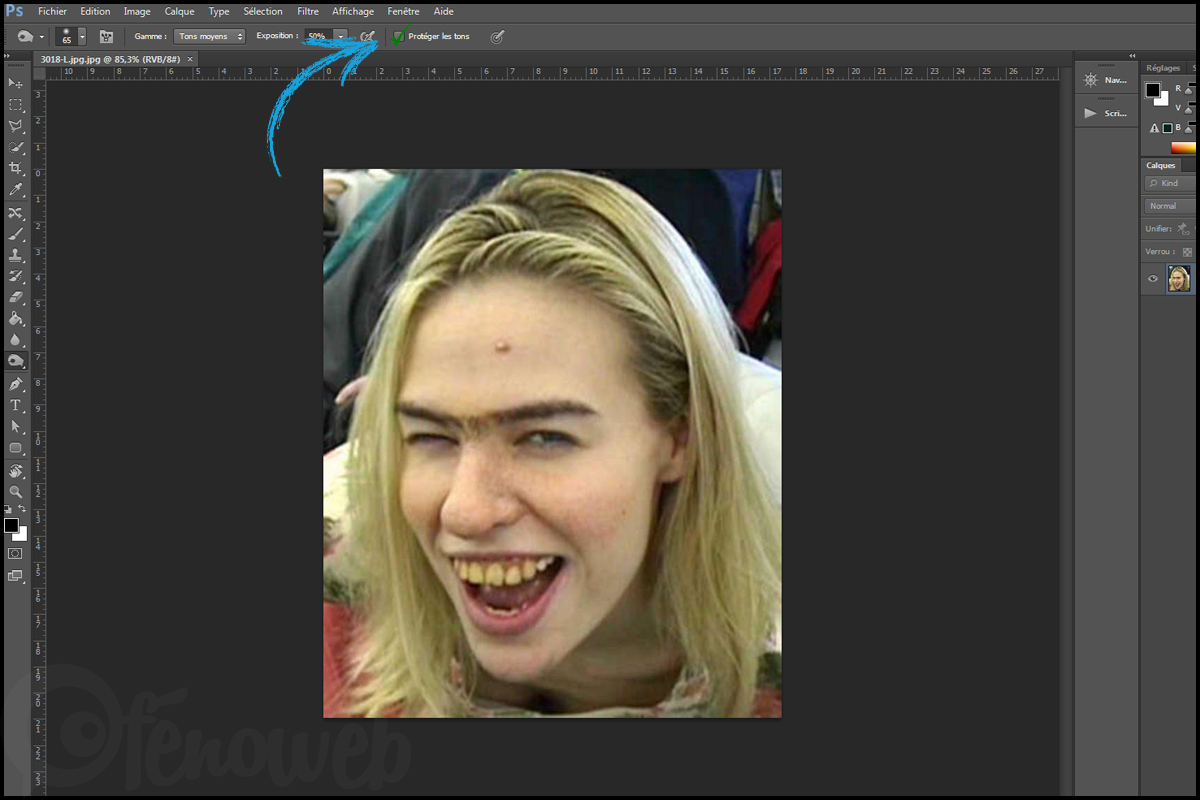1200x800 pixels.
Task: Open the Filtre menu
Action: pyautogui.click(x=308, y=11)
